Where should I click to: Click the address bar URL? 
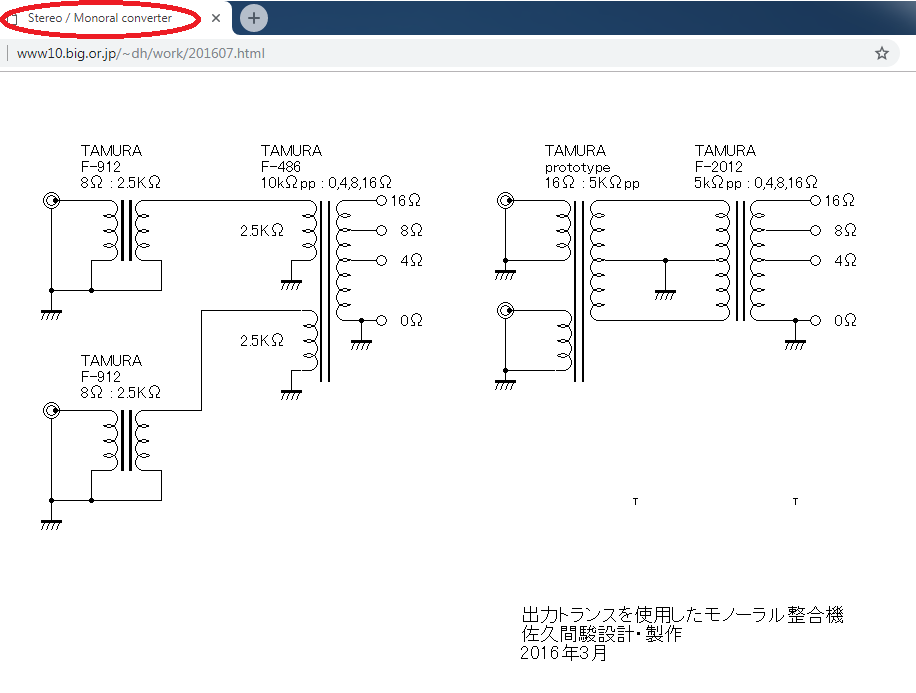click(141, 54)
